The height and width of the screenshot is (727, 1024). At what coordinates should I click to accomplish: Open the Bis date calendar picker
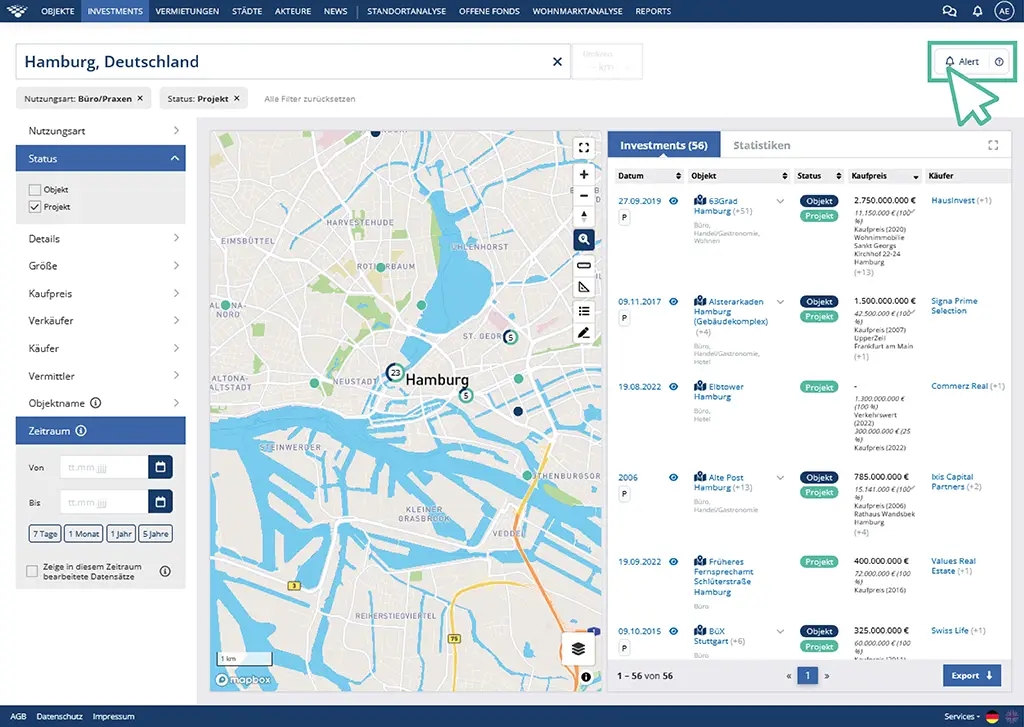(x=160, y=502)
